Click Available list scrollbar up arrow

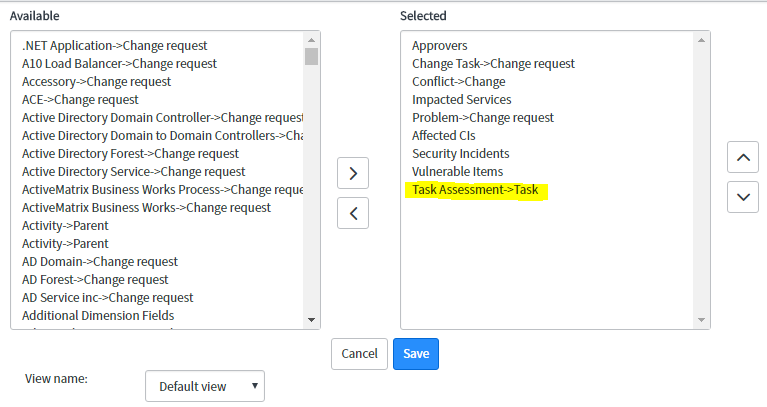pos(311,40)
